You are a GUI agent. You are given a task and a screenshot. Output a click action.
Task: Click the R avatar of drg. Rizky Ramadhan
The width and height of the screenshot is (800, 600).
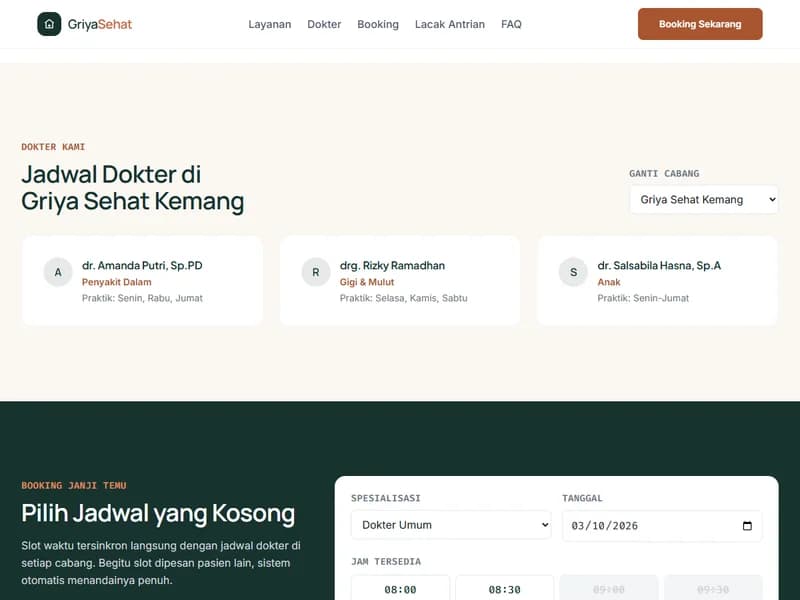[316, 272]
